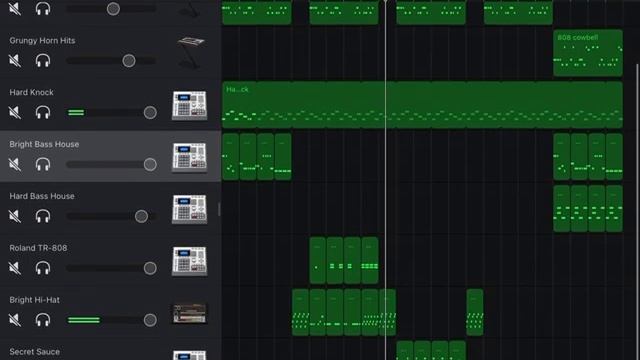Select first Roland TR-808 region
The image size is (640, 360).
point(318,260)
